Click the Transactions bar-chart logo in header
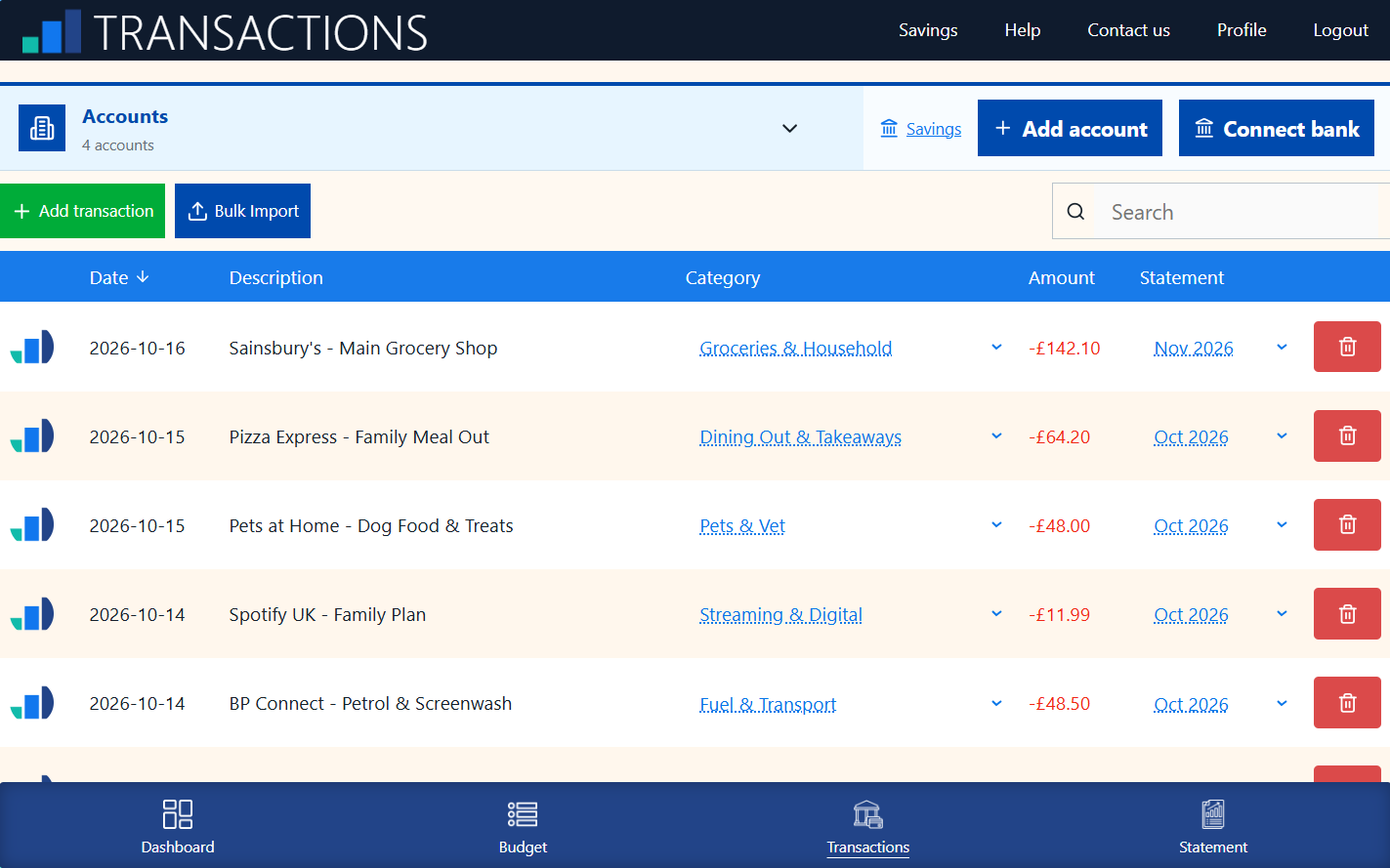The height and width of the screenshot is (868, 1390). pos(52,31)
